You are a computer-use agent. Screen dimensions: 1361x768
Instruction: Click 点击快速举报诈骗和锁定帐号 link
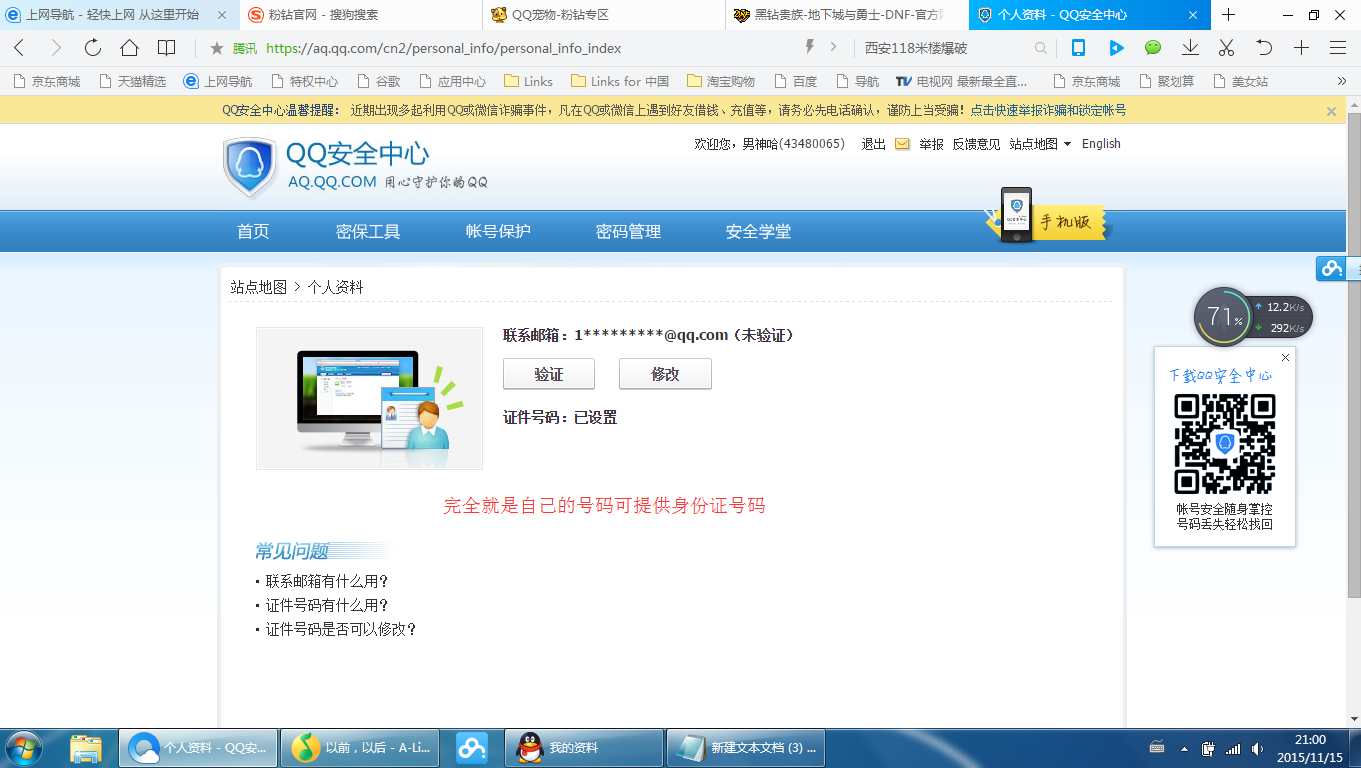(1048, 111)
